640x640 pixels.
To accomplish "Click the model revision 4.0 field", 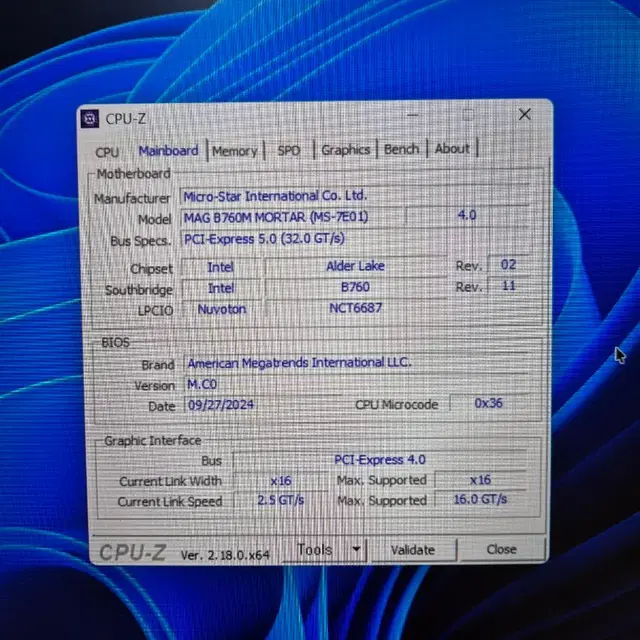I will 467,215.
